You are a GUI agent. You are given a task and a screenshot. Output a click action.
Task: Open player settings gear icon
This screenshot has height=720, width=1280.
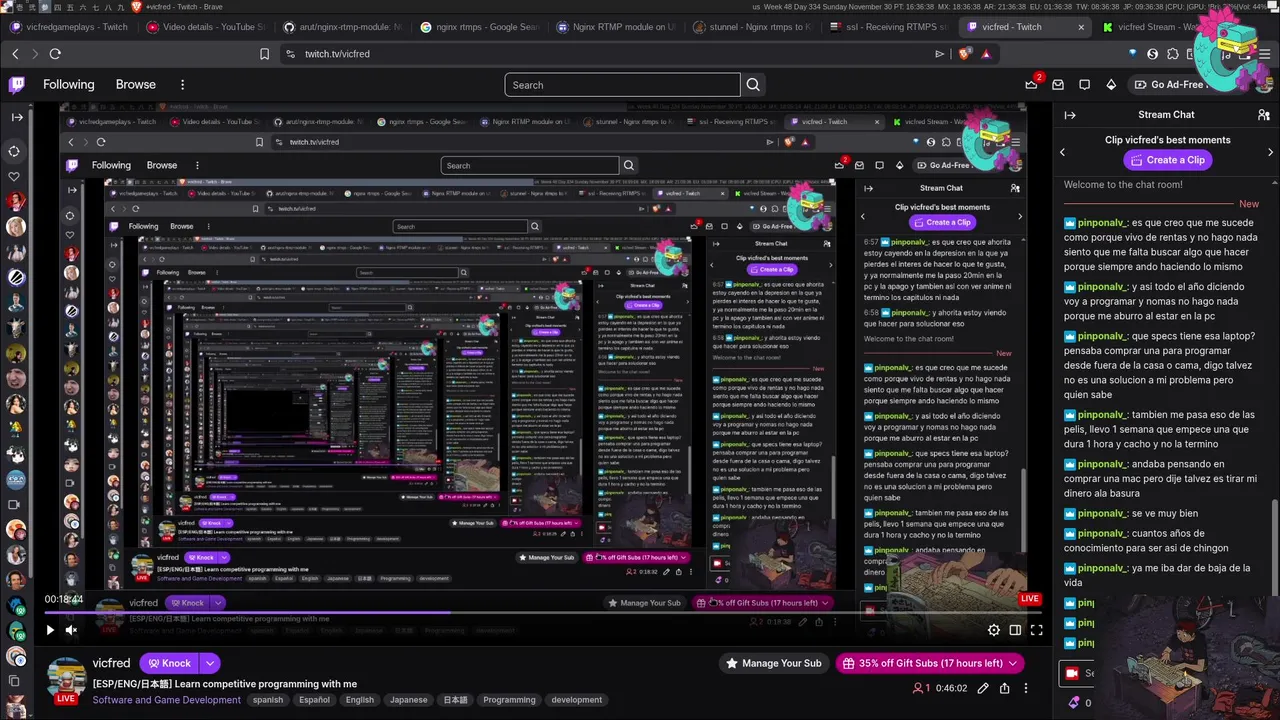pos(993,630)
